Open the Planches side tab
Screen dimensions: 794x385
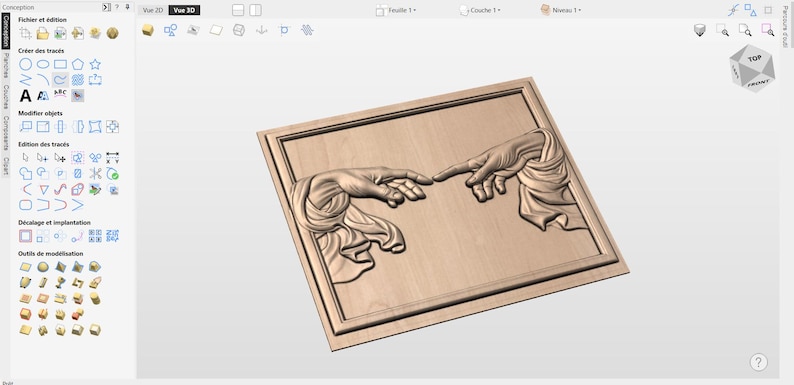coord(6,65)
